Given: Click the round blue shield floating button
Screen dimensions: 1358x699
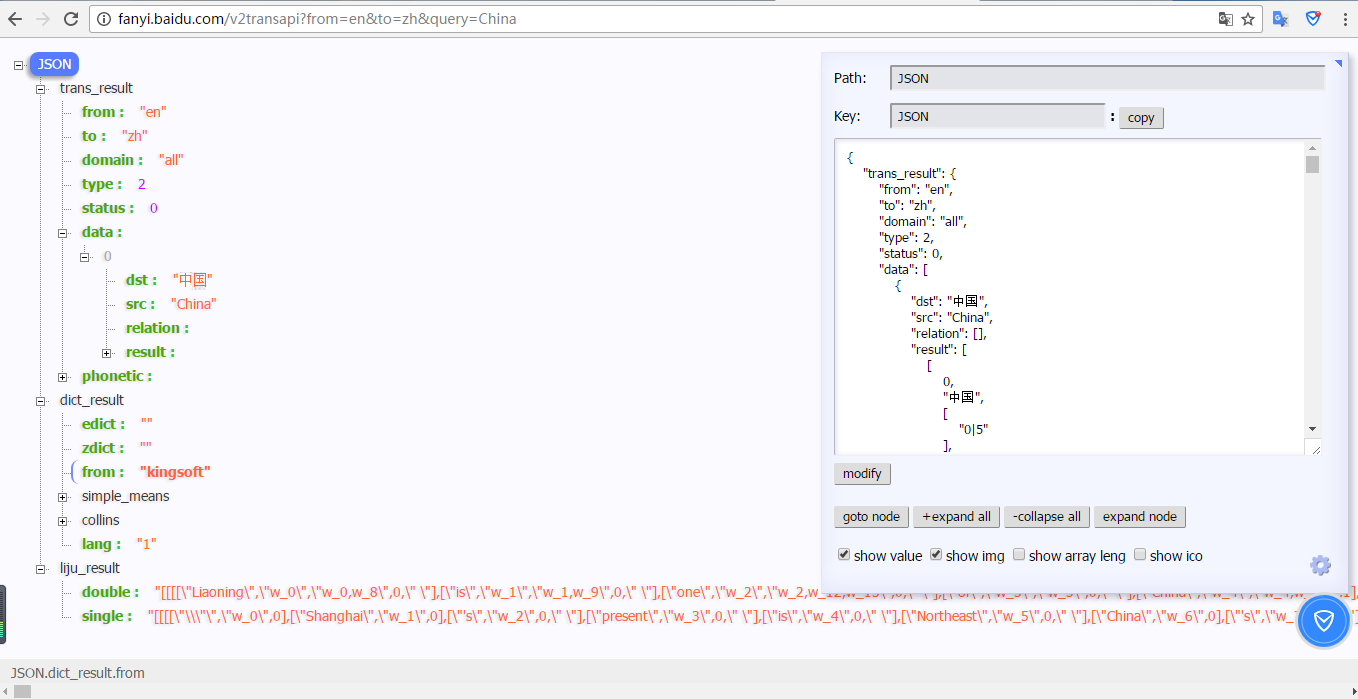Looking at the screenshot, I should point(1323,622).
